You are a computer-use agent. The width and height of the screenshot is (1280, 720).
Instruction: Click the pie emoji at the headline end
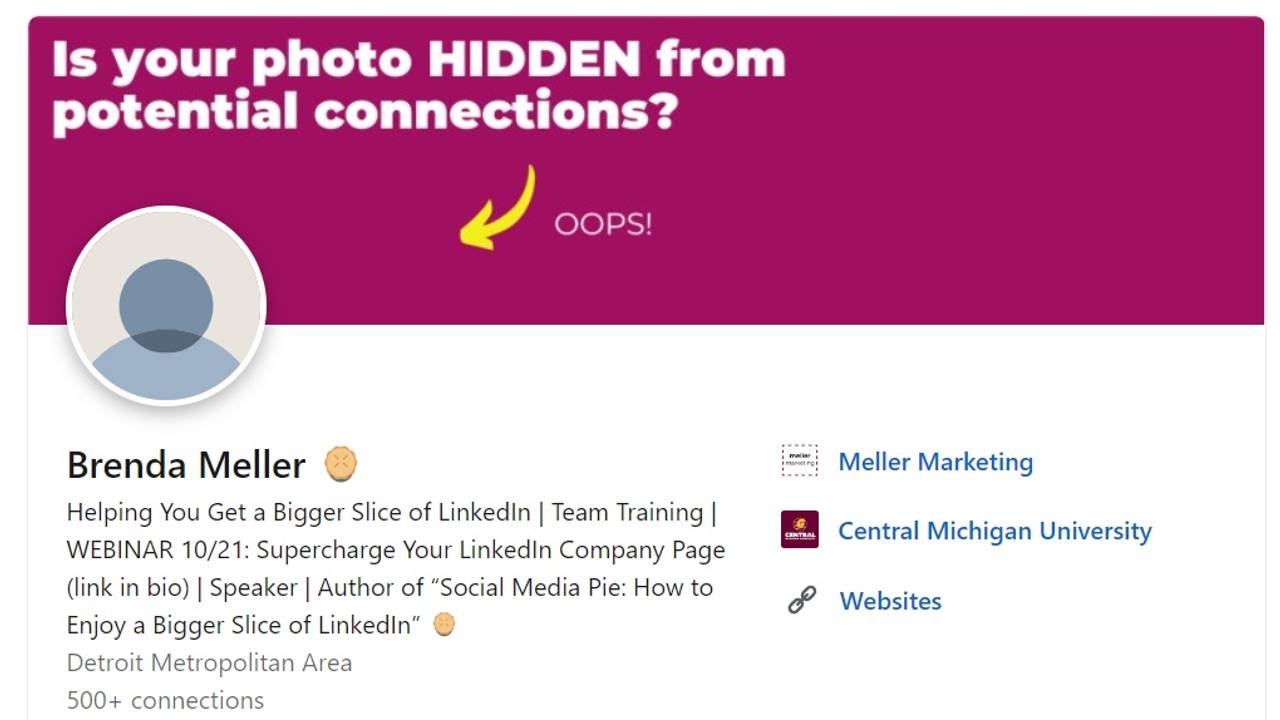444,624
